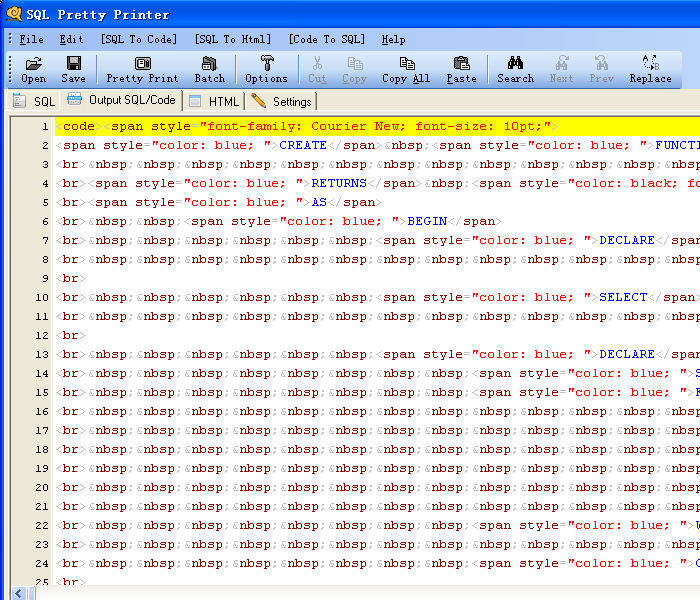Open the Batch processing tool

point(209,69)
